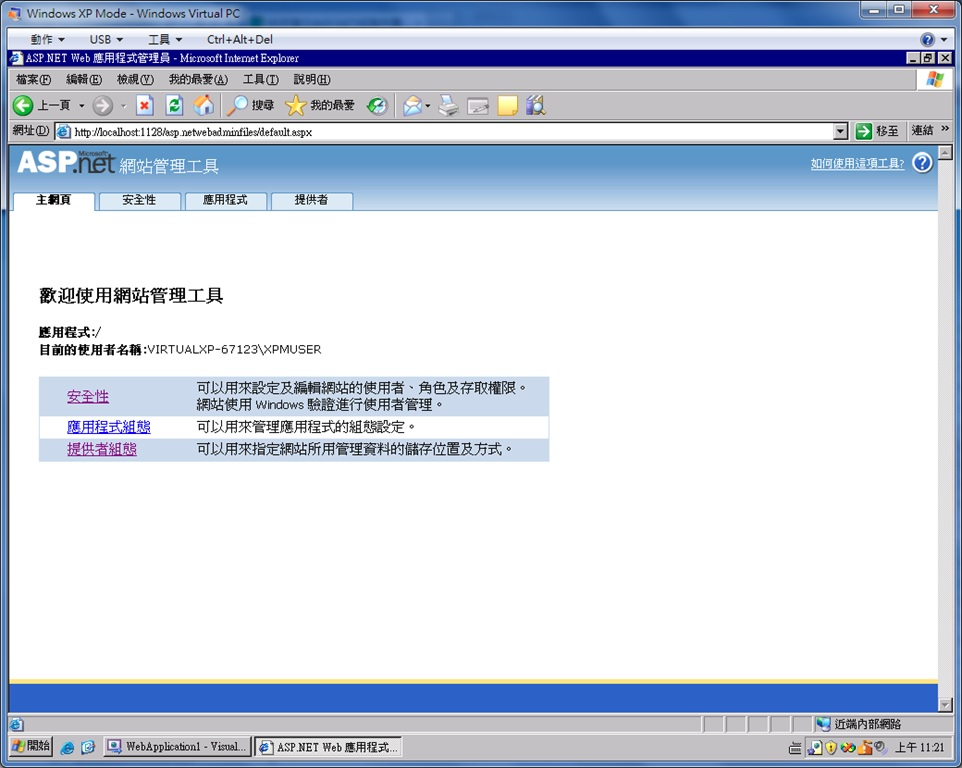The width and height of the screenshot is (962, 768).
Task: Send Ctrl+Alt+Del to virtual machine
Action: 240,39
